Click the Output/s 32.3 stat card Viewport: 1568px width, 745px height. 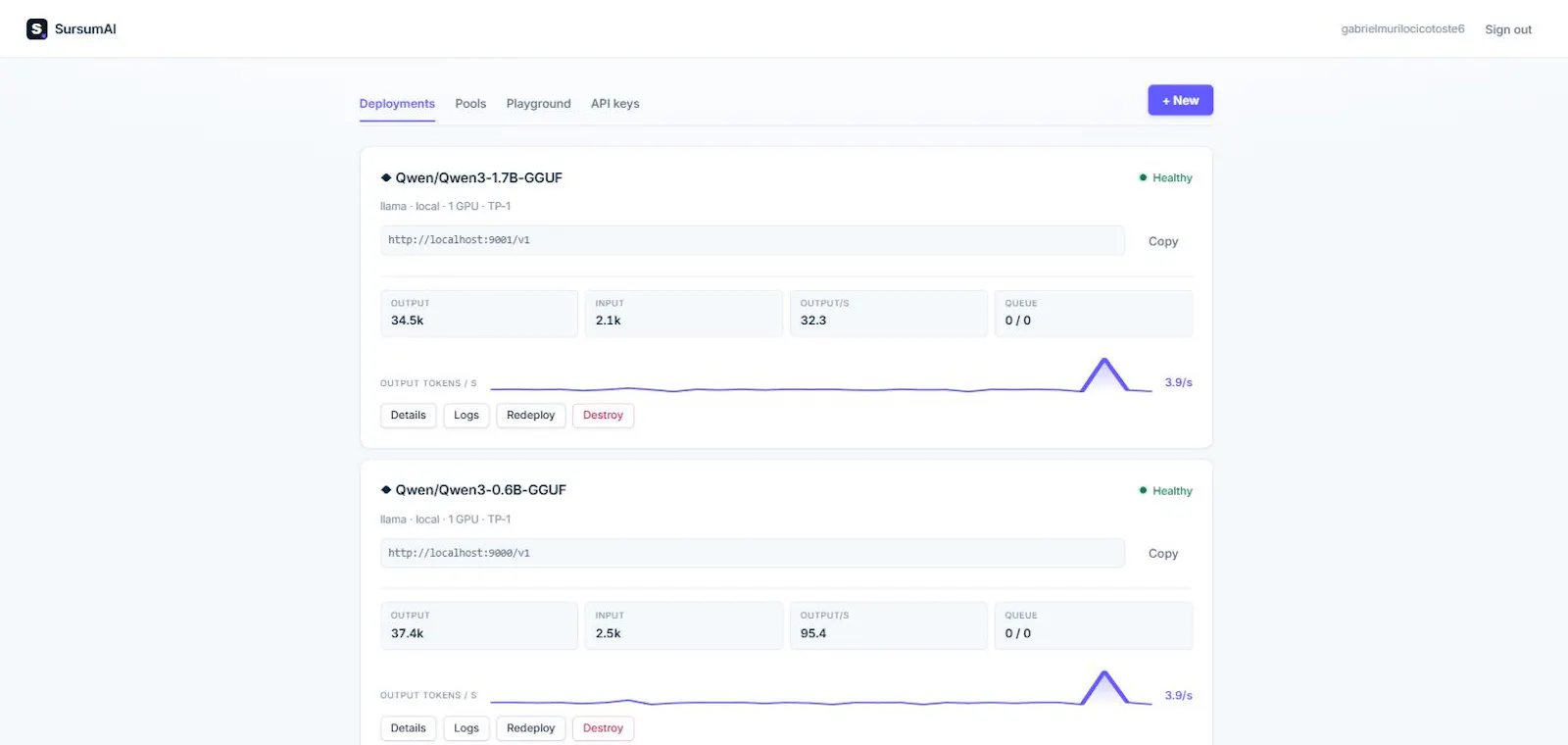coord(889,314)
